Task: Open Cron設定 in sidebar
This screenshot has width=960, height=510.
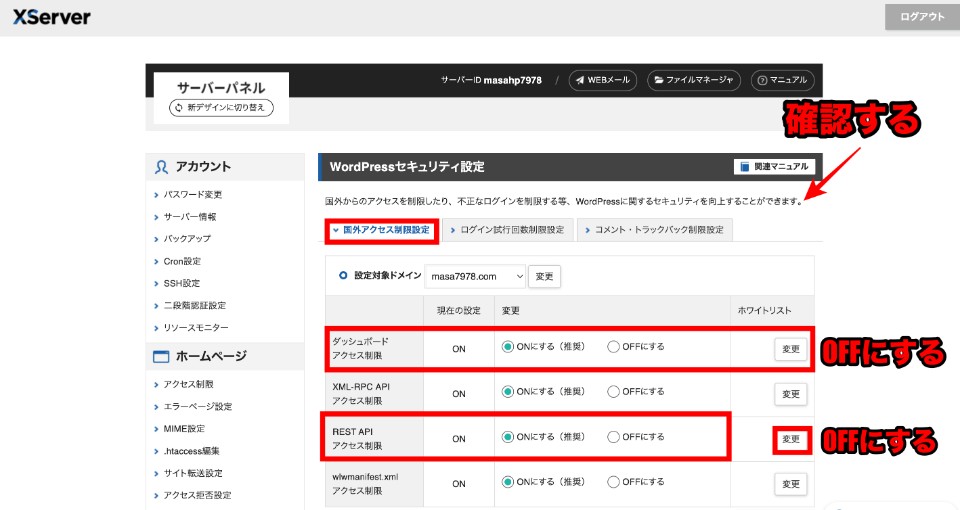Action: pyautogui.click(x=182, y=261)
